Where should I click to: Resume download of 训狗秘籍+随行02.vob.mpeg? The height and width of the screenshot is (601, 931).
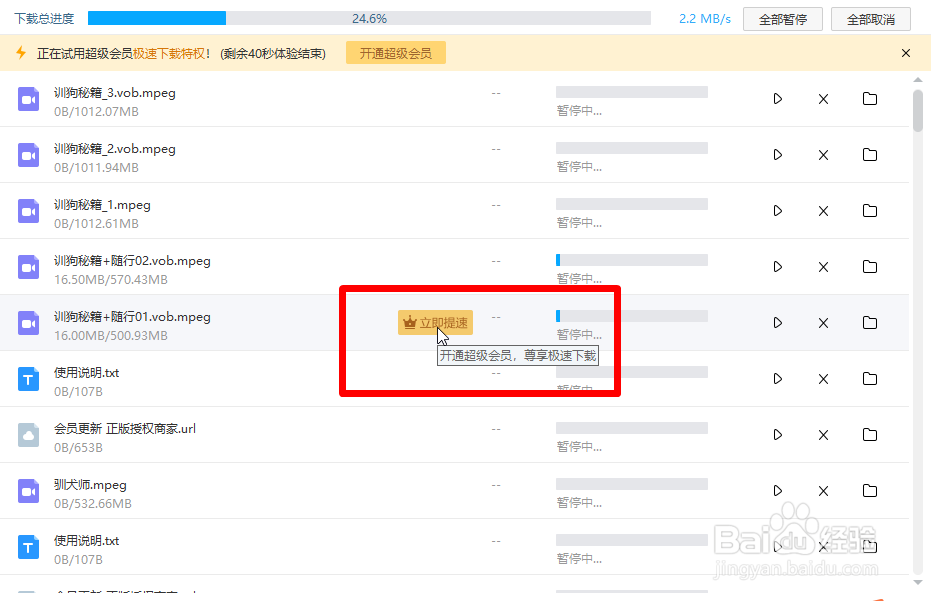tap(778, 267)
